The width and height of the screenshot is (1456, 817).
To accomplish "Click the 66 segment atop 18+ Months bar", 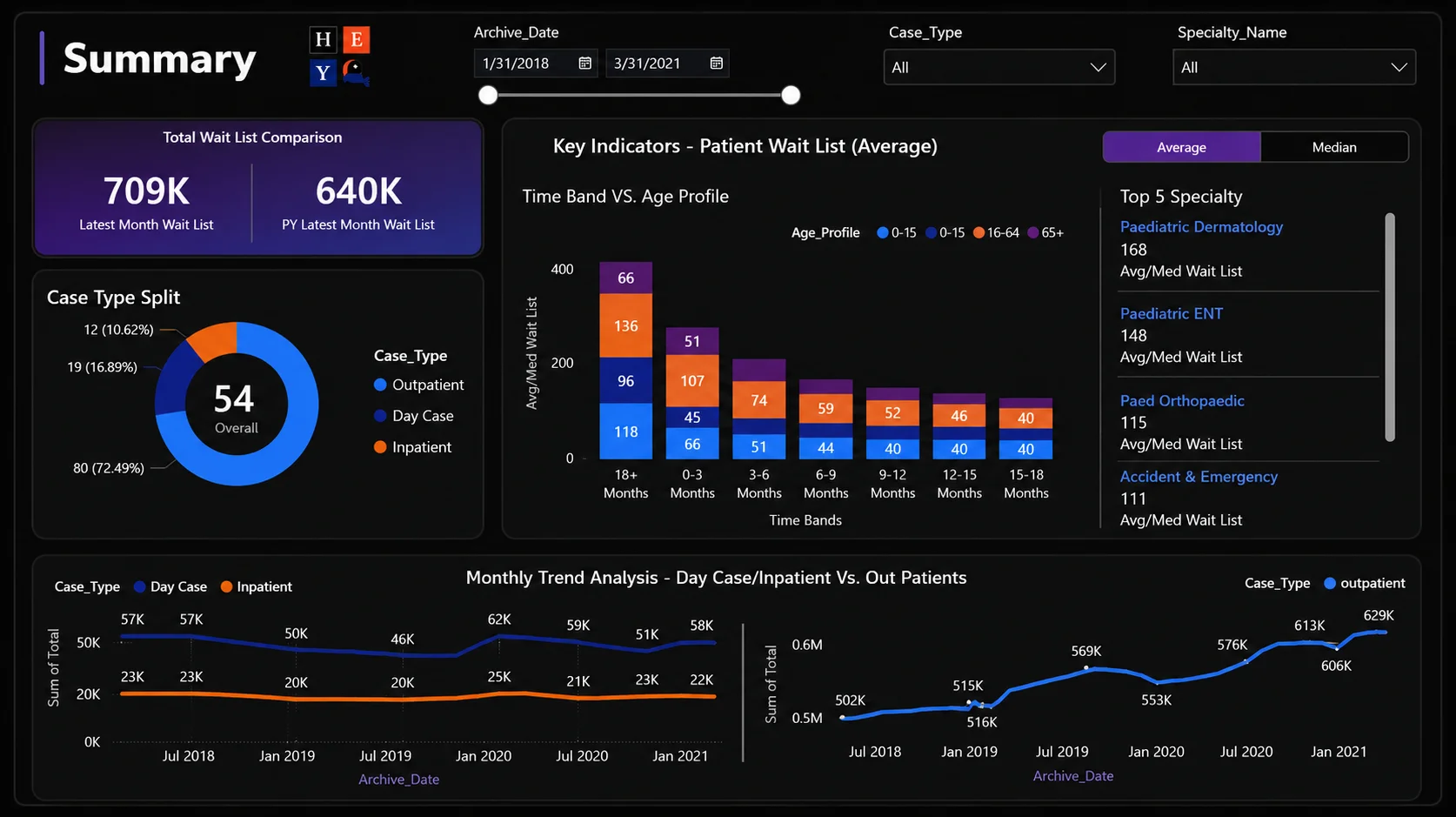I will coord(626,278).
